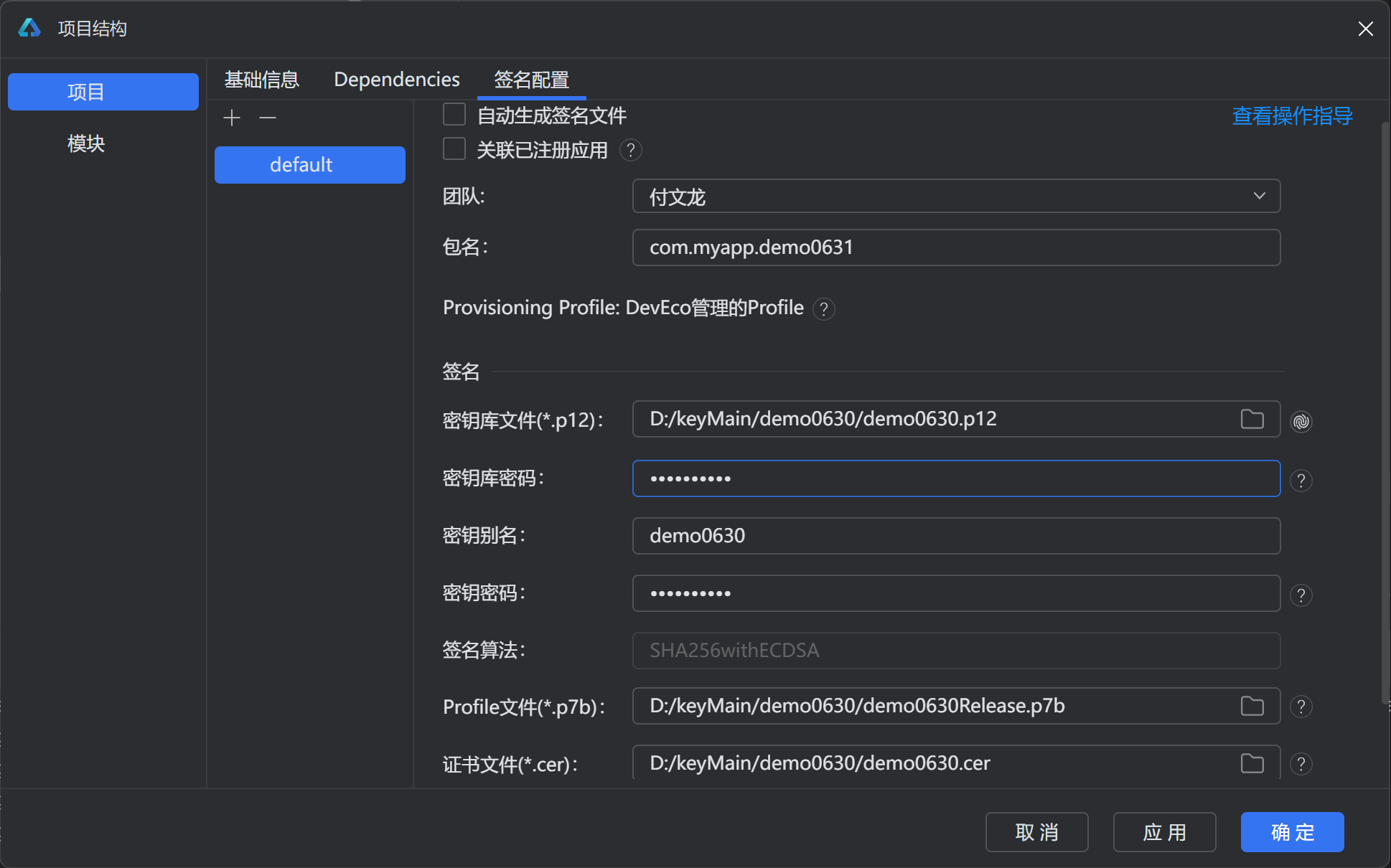Click the vertical scrollbar of settings pane

(x=1385, y=413)
